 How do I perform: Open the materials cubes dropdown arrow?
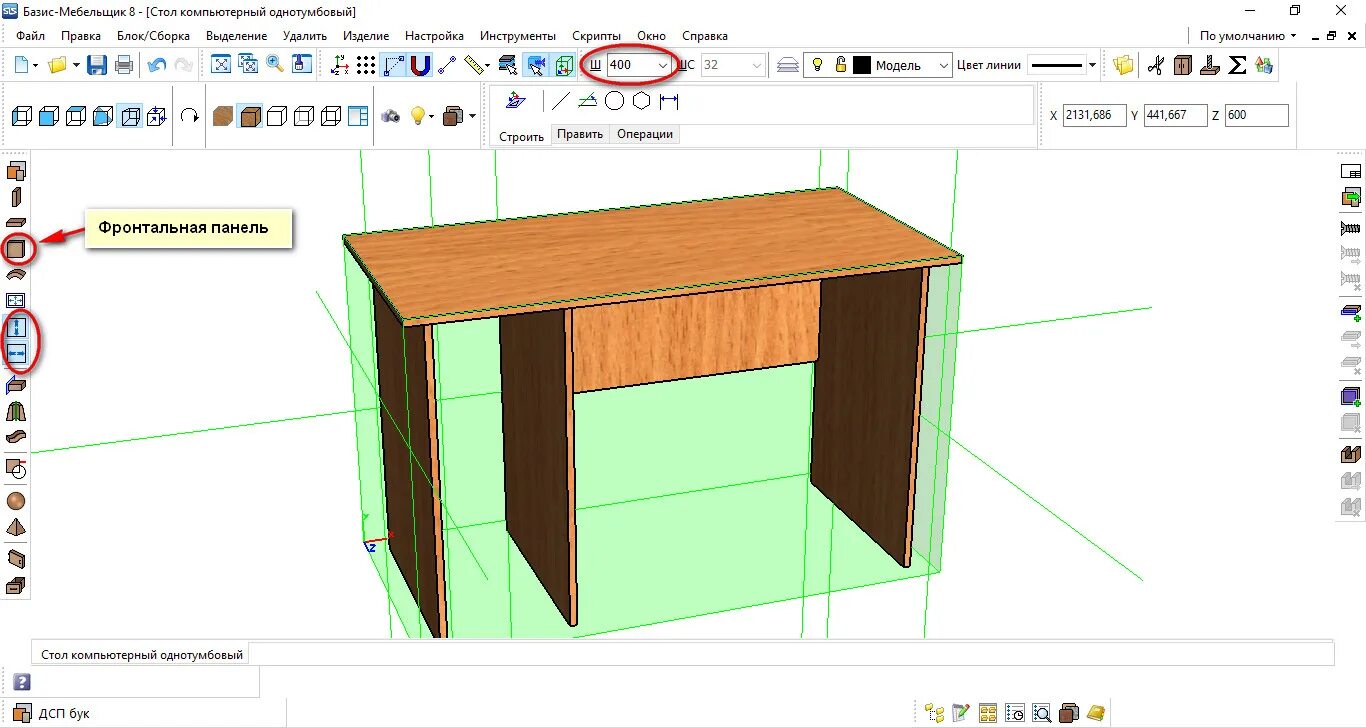click(472, 117)
